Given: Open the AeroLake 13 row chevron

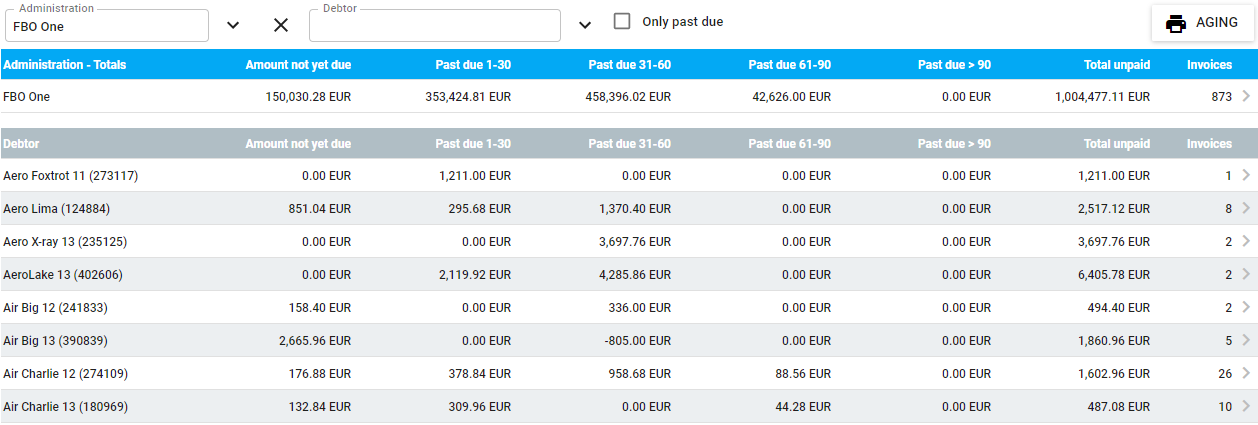Looking at the screenshot, I should point(1245,274).
